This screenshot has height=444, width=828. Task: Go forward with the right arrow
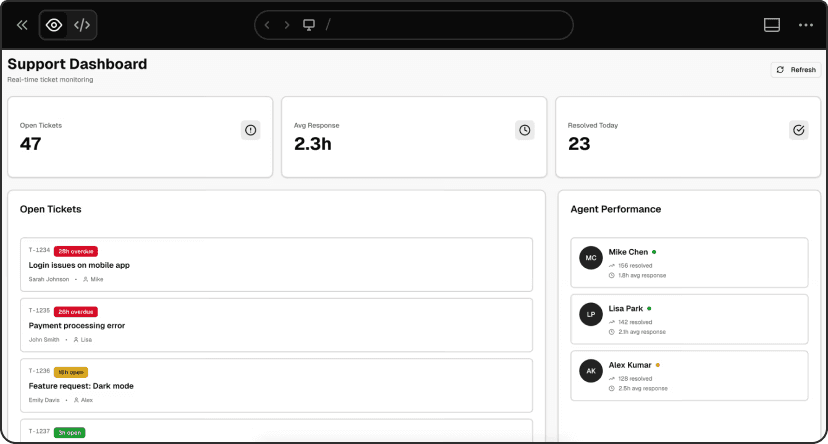pyautogui.click(x=287, y=25)
